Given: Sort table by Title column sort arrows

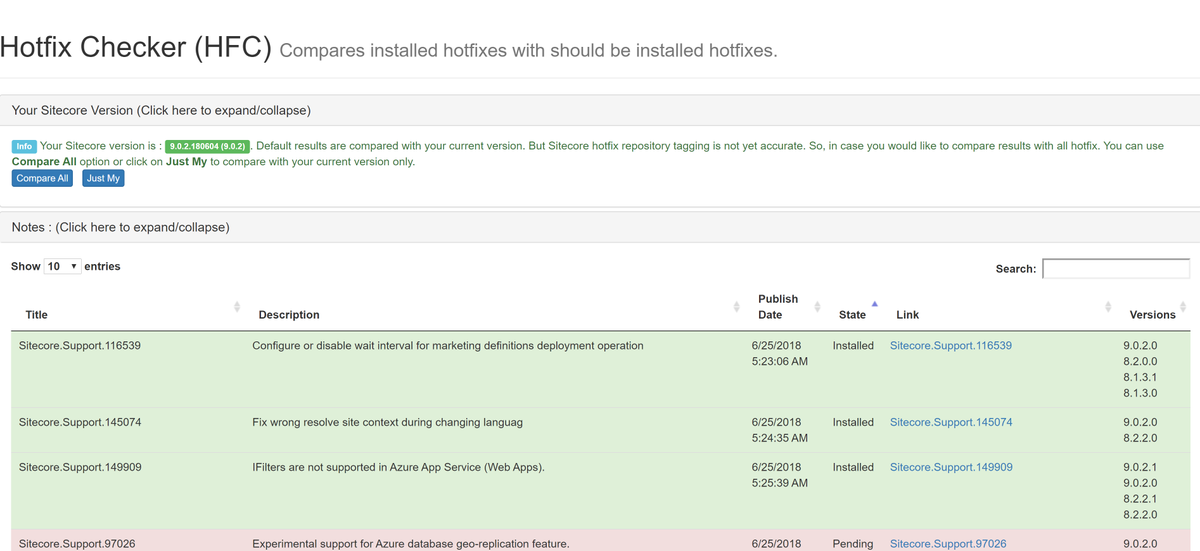Looking at the screenshot, I should click(237, 306).
